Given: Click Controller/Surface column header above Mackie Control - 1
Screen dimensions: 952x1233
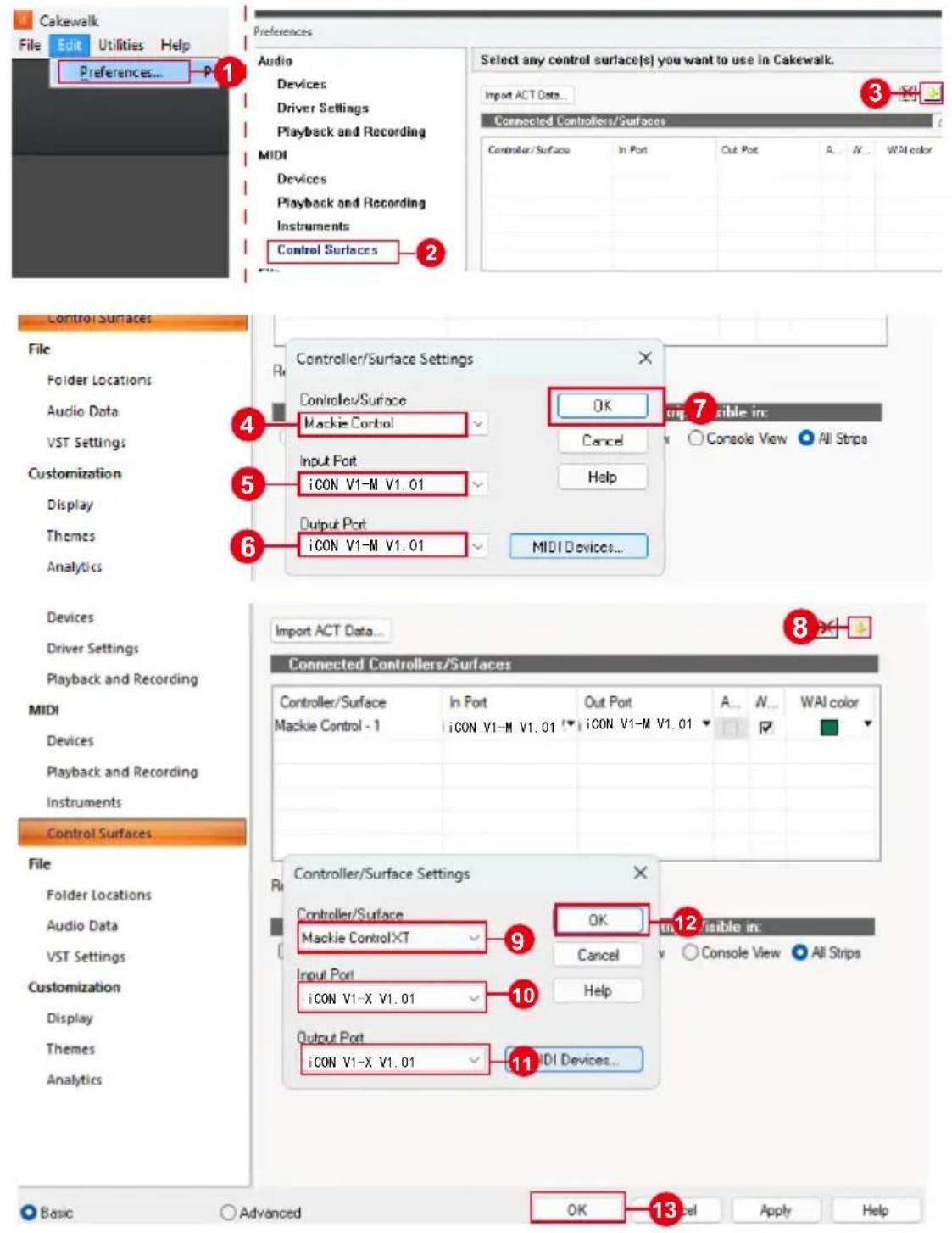Looking at the screenshot, I should point(333,701).
